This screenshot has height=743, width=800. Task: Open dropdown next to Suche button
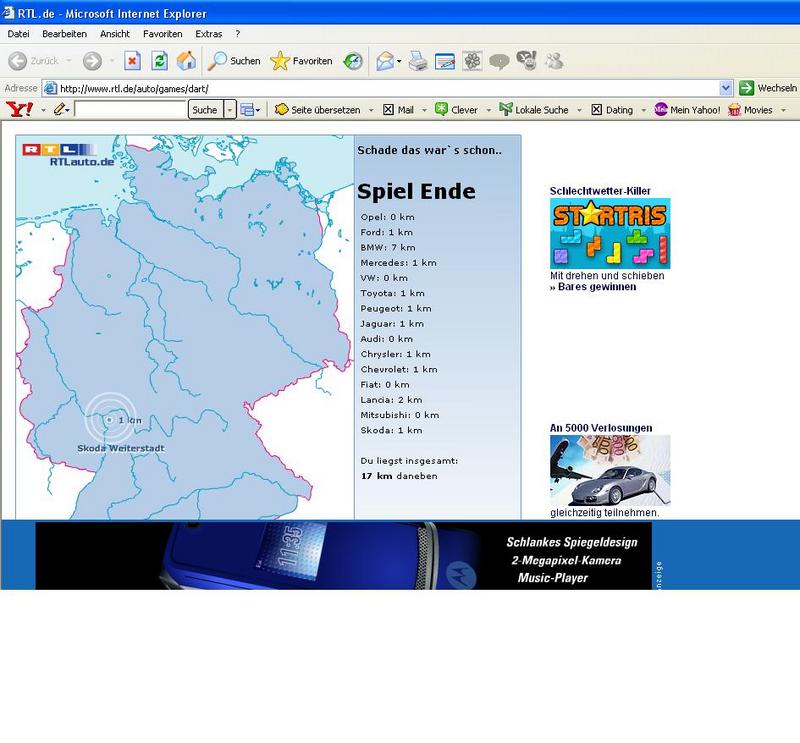click(x=230, y=110)
